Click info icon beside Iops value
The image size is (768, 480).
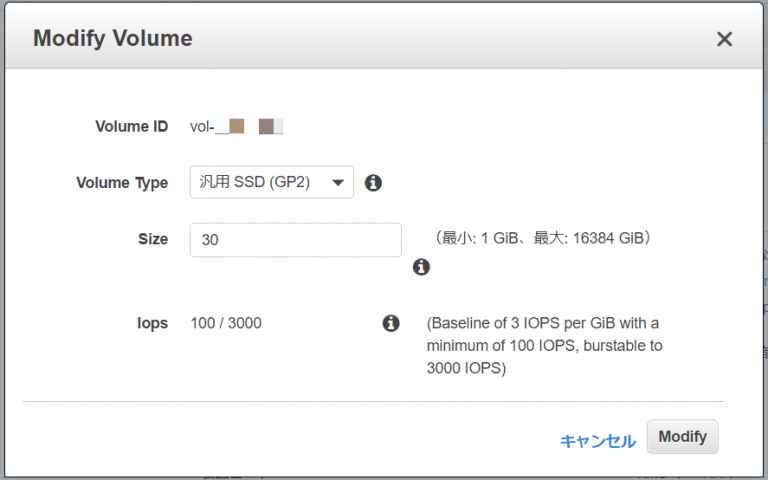click(x=391, y=323)
